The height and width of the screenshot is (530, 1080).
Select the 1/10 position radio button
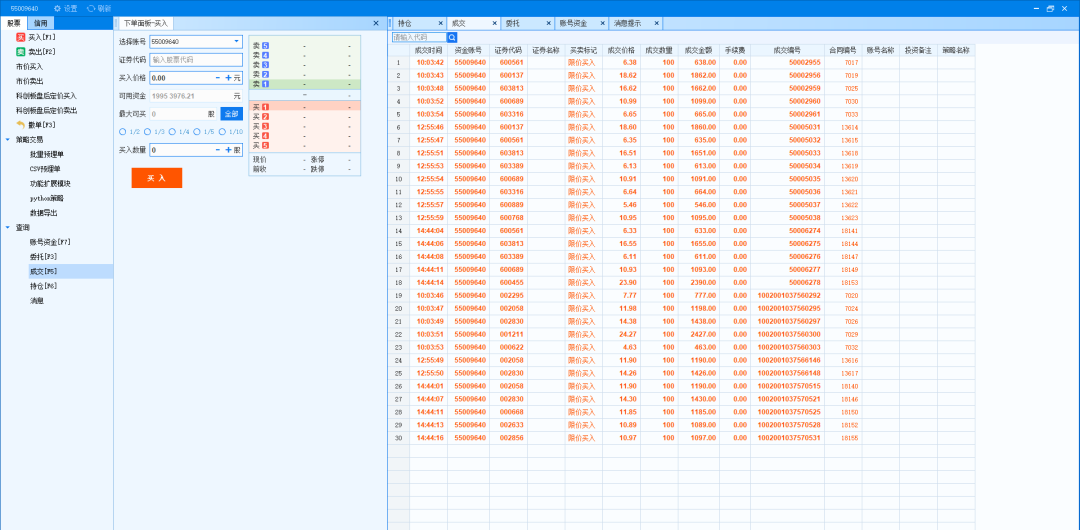click(x=222, y=132)
